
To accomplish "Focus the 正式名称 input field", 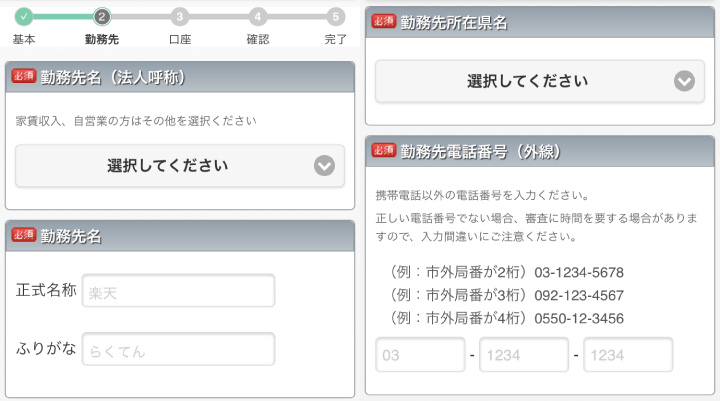I will (179, 290).
